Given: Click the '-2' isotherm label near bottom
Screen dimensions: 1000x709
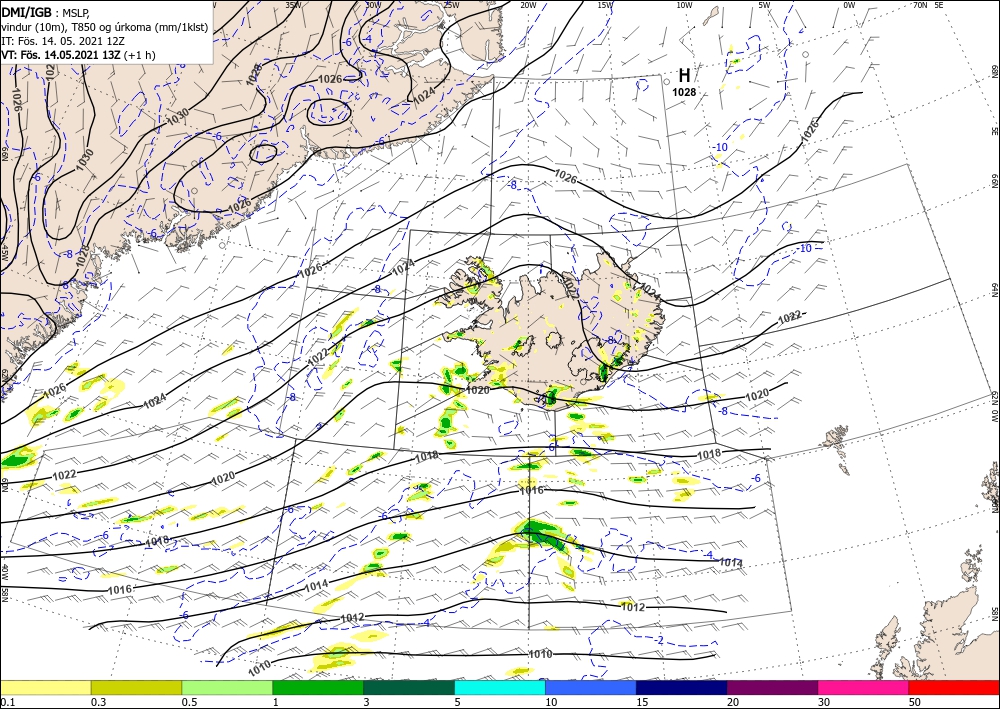Looking at the screenshot, I should [660, 640].
